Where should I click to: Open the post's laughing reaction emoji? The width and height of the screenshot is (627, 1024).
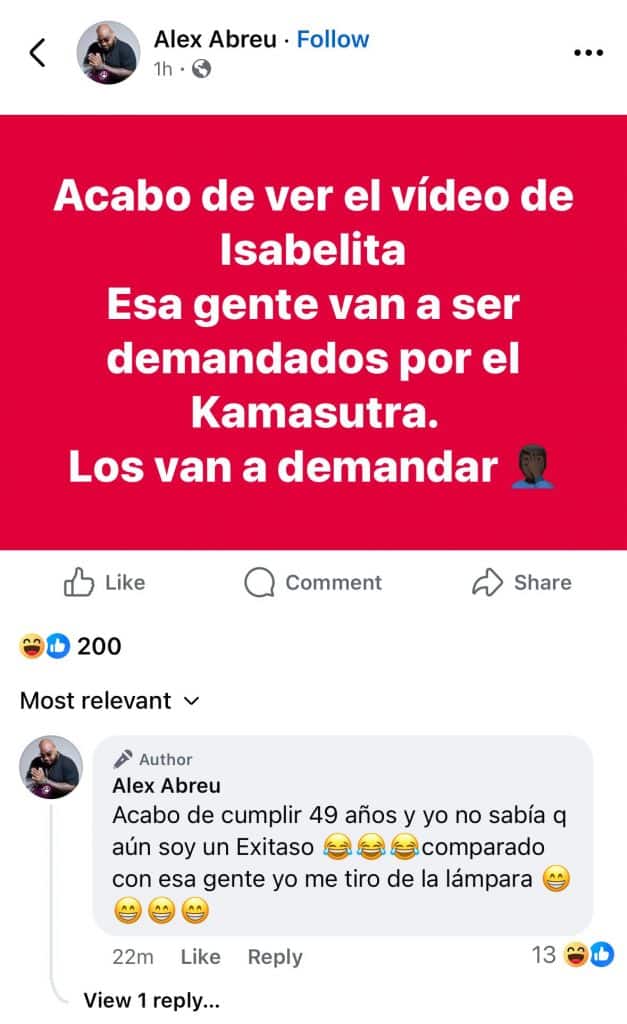point(32,646)
